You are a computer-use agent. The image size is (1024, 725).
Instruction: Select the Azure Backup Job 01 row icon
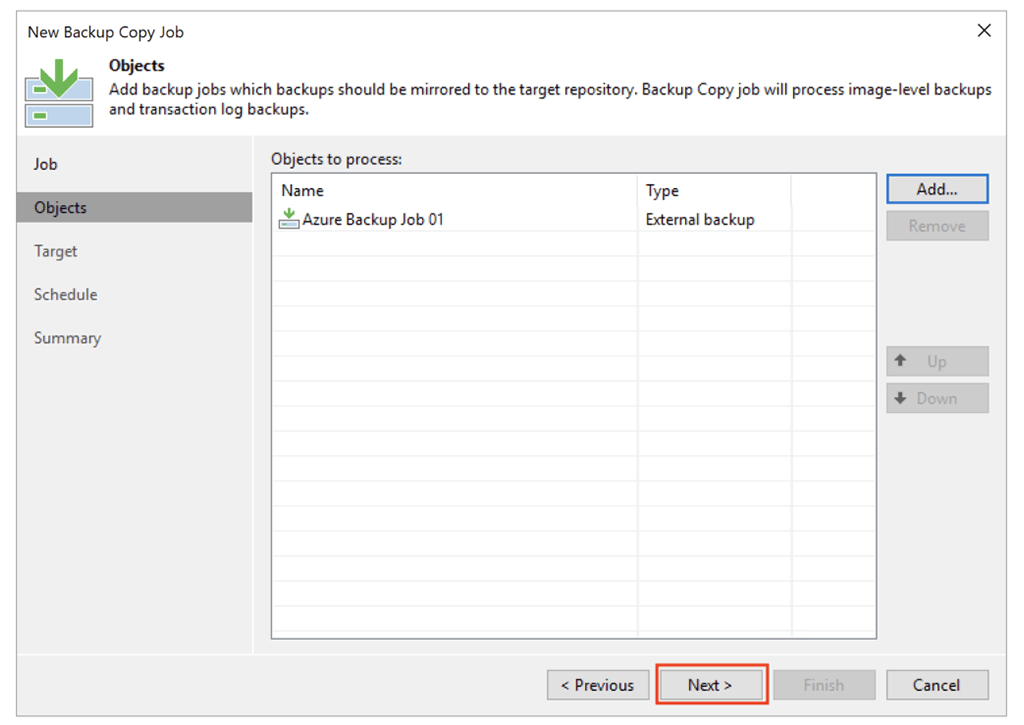click(x=289, y=219)
